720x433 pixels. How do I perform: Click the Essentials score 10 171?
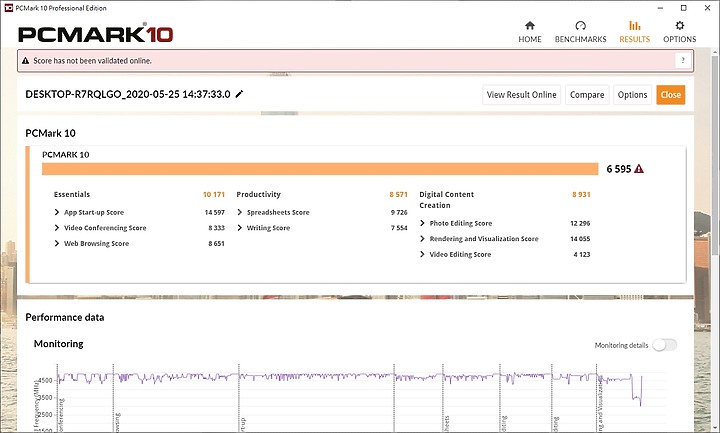214,194
